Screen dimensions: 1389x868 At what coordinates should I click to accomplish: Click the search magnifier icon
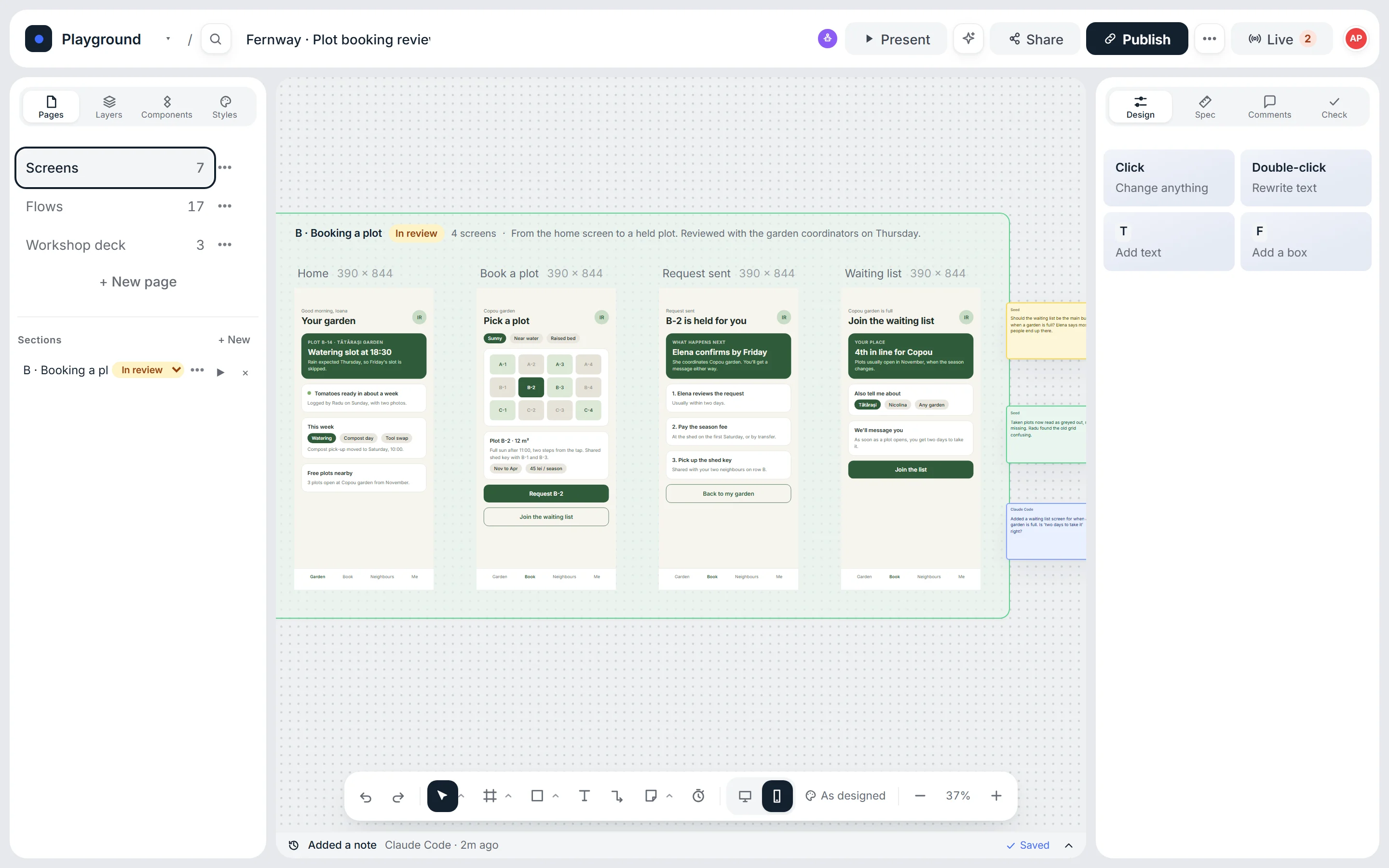(216, 39)
